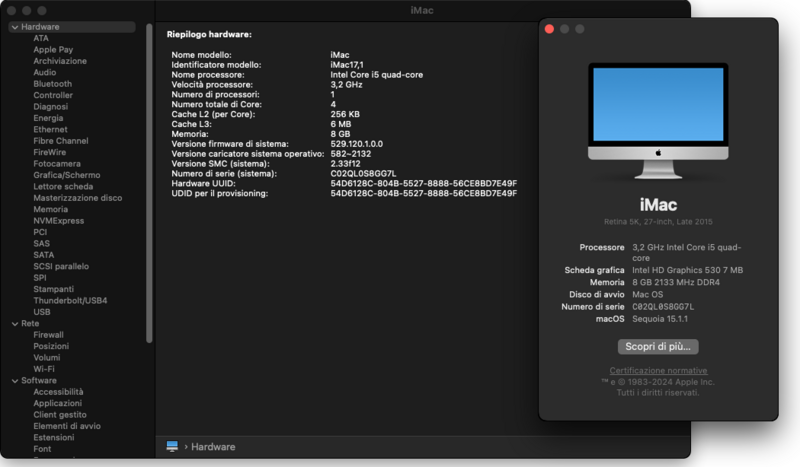The height and width of the screenshot is (467, 800).
Task: Select Stampanti in the sidebar
Action: pyautogui.click(x=54, y=289)
